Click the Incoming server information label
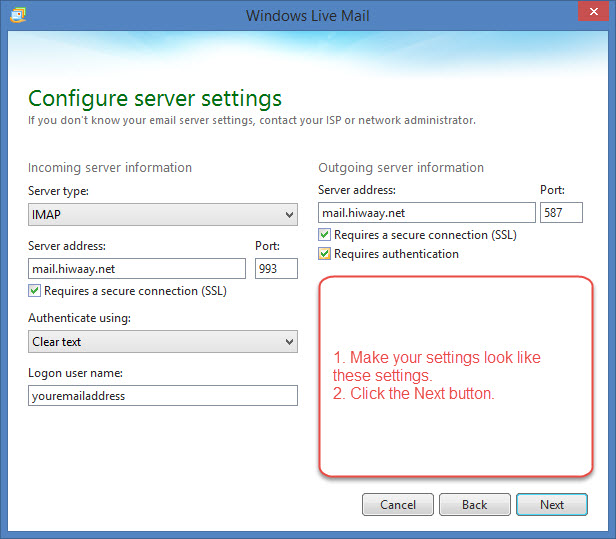 (110, 168)
